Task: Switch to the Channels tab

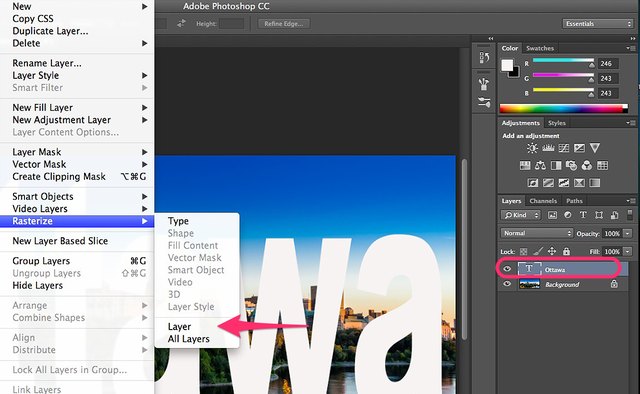Action: tap(543, 201)
